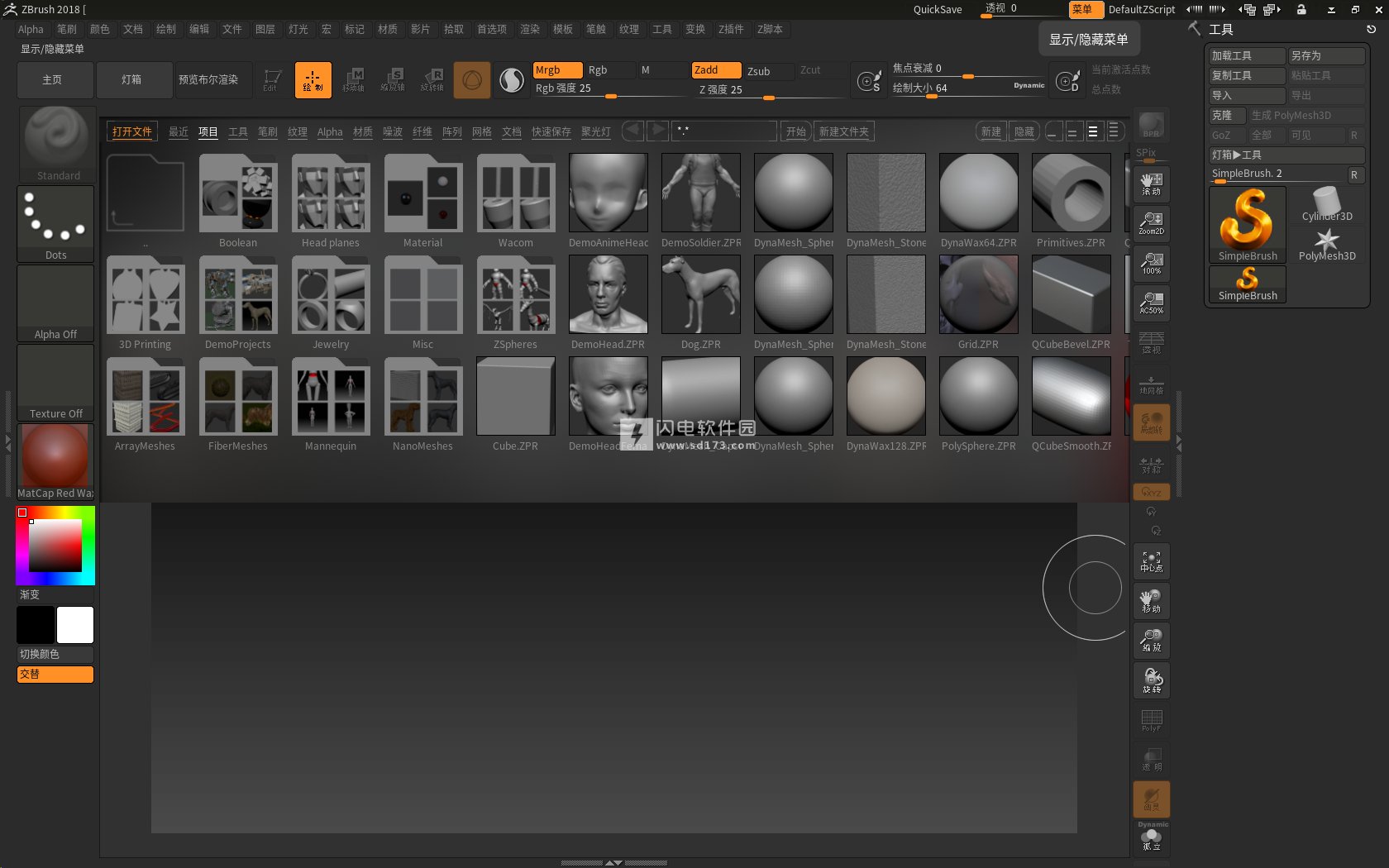This screenshot has width=1389, height=868.
Task: Open the 笔刷 (Brush) menu
Action: (67, 29)
